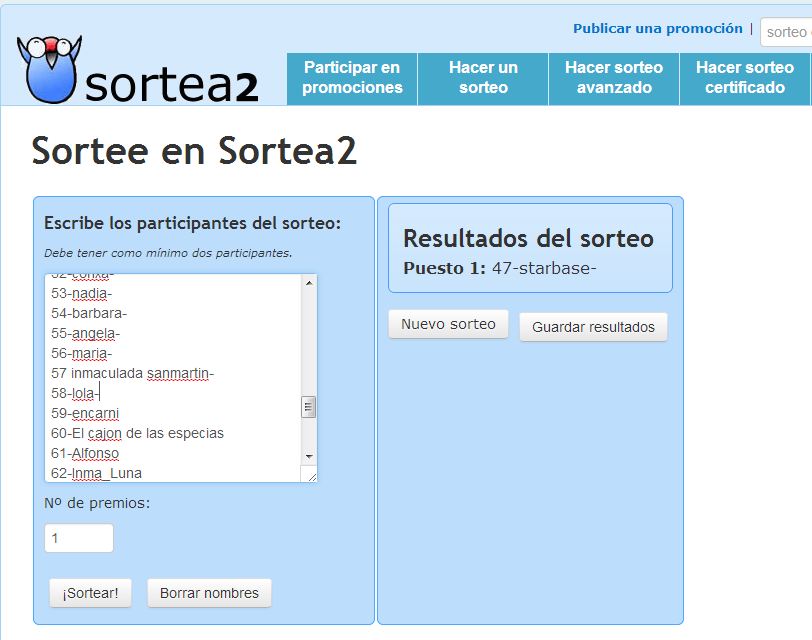
Task: Click the participant line 59-encarni
Action: coord(85,413)
